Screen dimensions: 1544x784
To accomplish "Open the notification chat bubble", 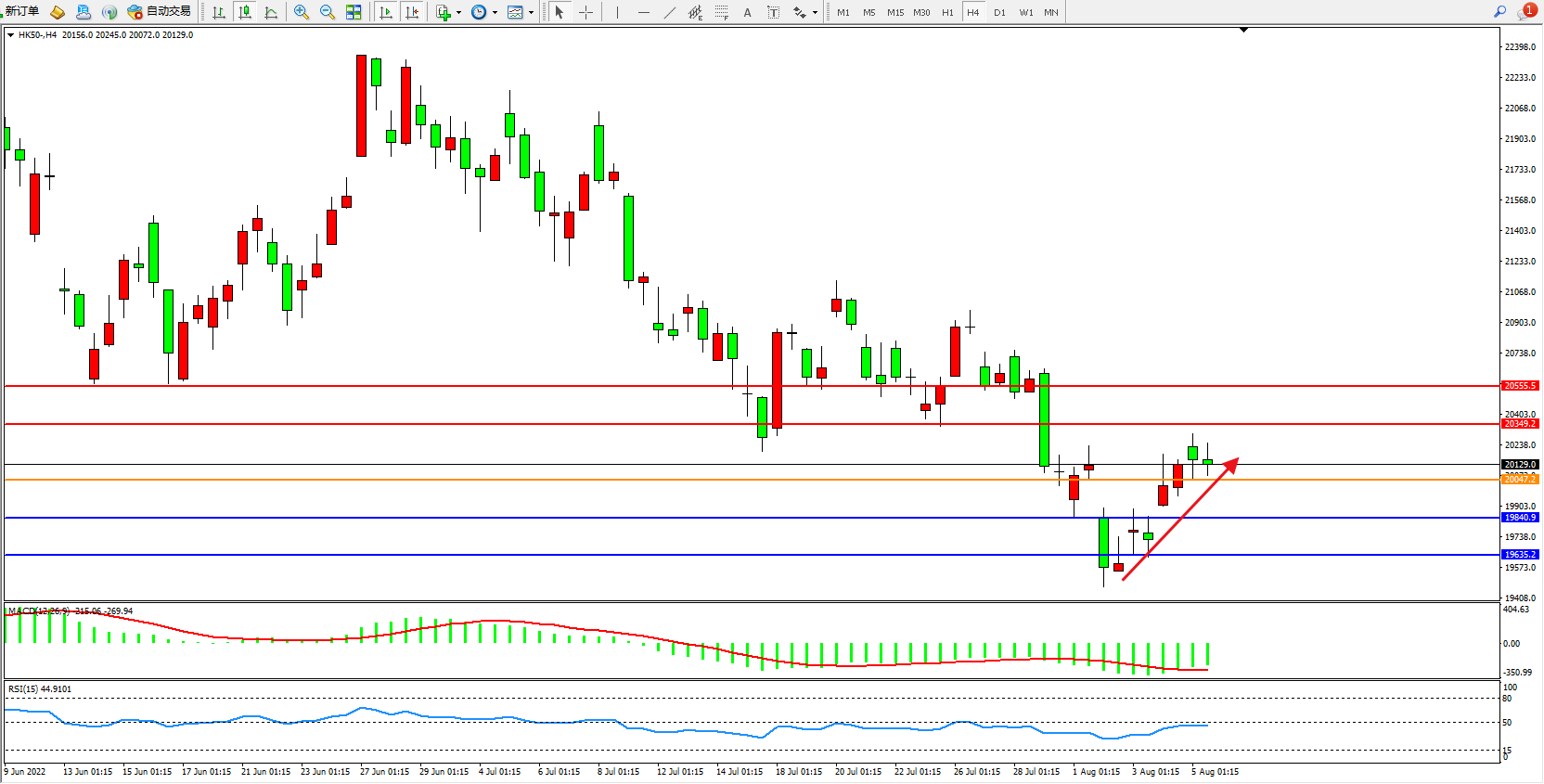I will (x=1526, y=12).
